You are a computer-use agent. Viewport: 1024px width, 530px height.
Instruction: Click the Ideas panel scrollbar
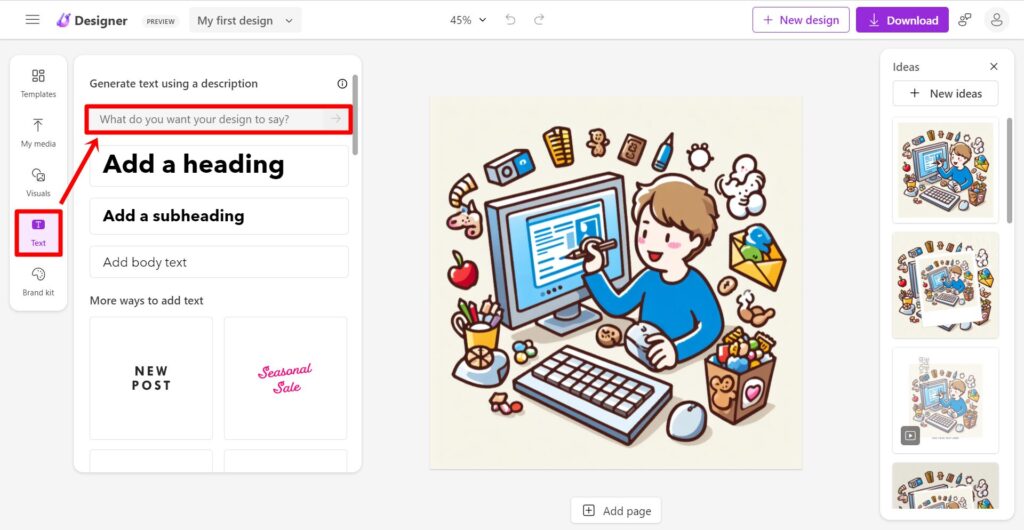click(x=1010, y=170)
